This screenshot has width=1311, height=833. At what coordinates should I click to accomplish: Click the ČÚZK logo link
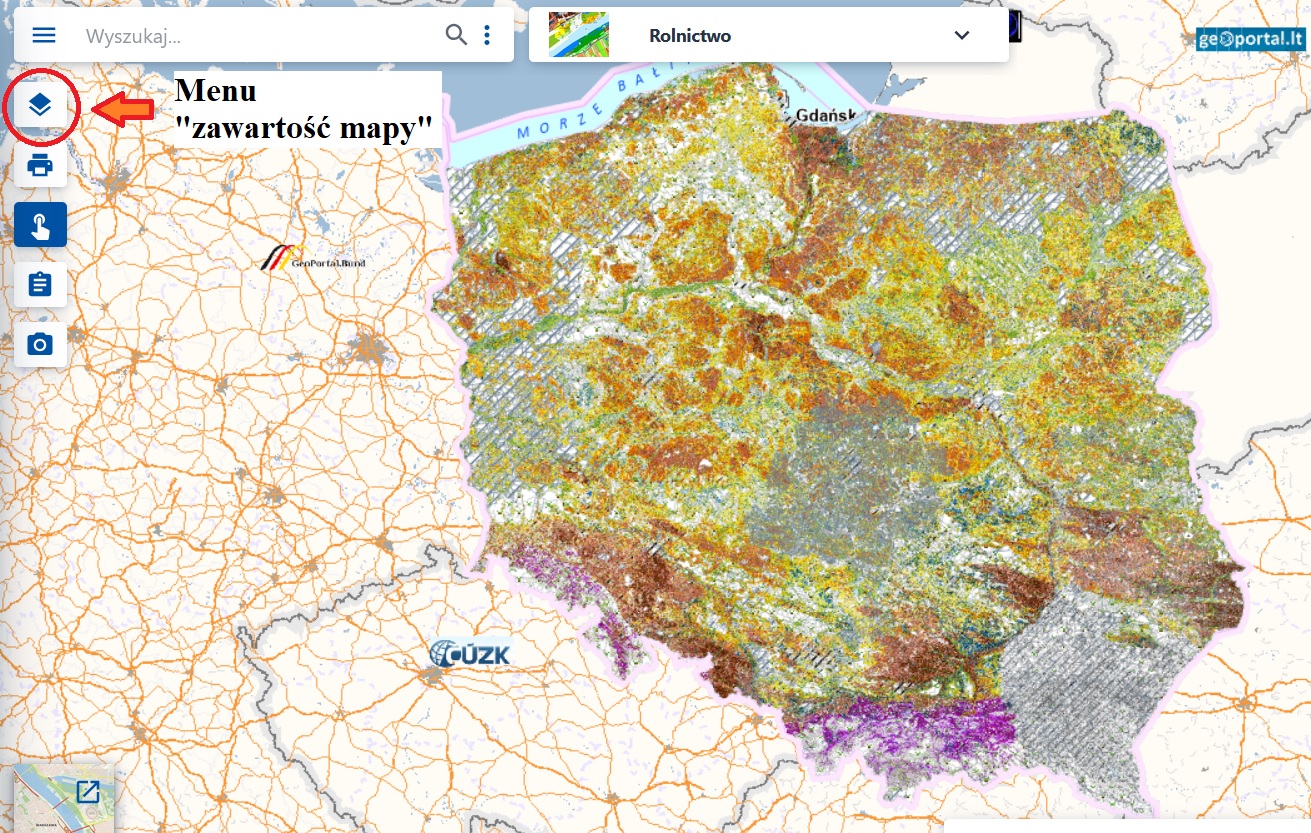coord(470,652)
